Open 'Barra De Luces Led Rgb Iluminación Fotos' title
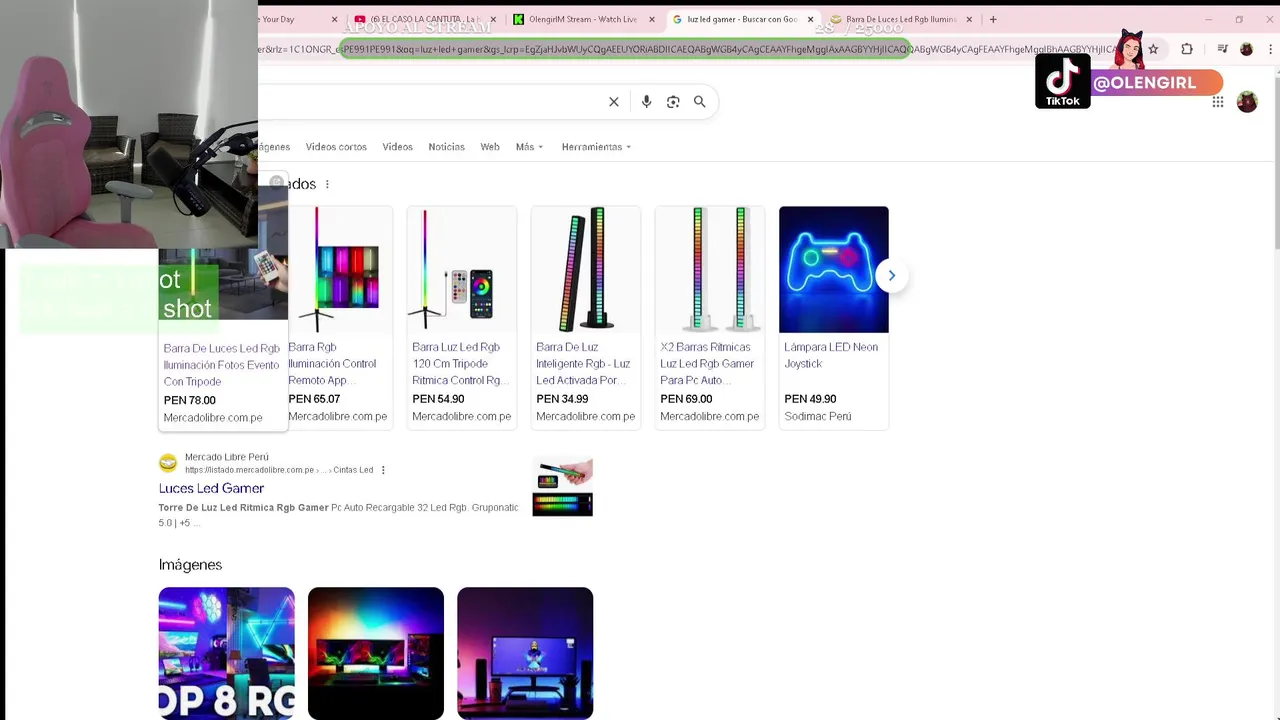 221,365
